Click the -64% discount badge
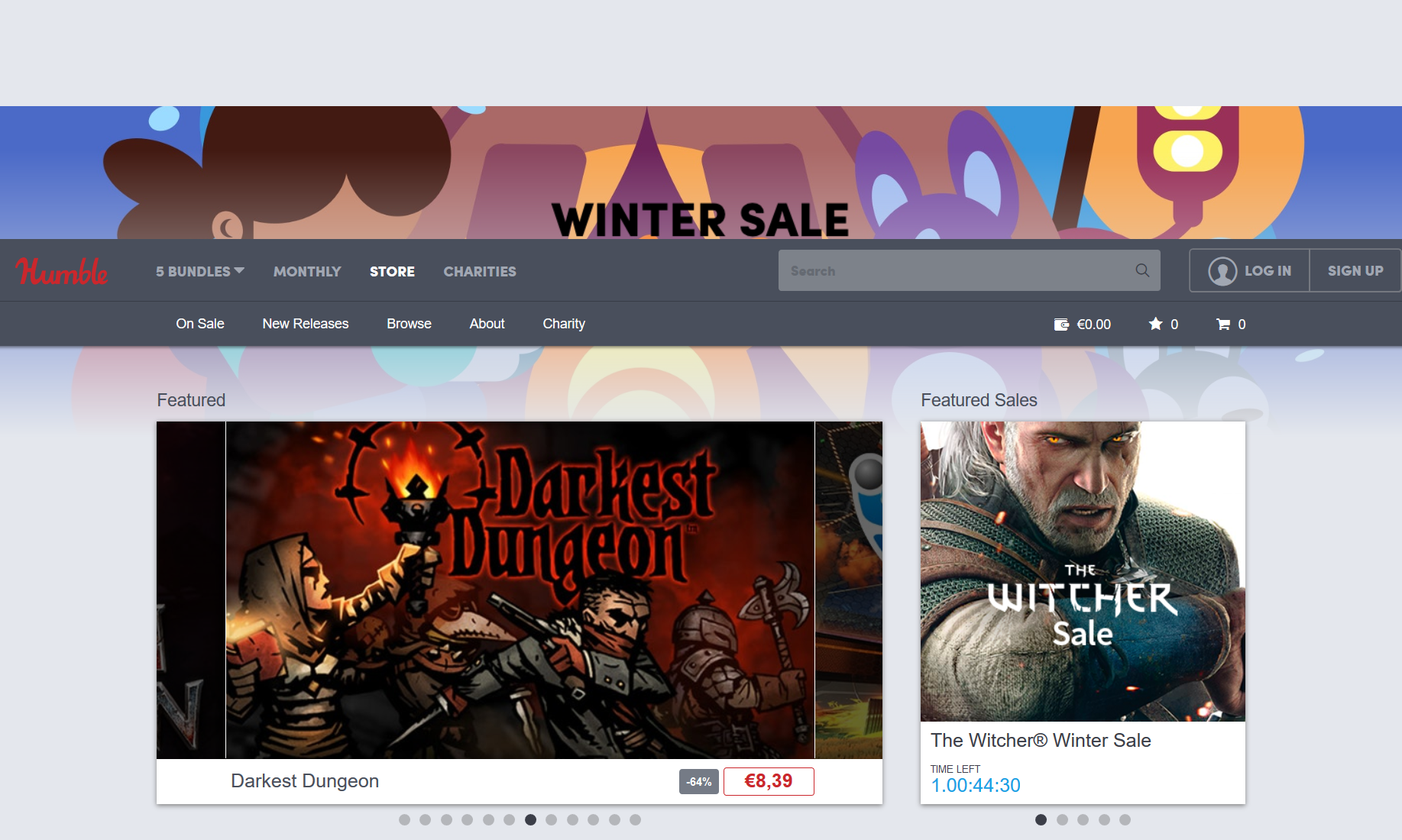1402x840 pixels. (x=699, y=782)
